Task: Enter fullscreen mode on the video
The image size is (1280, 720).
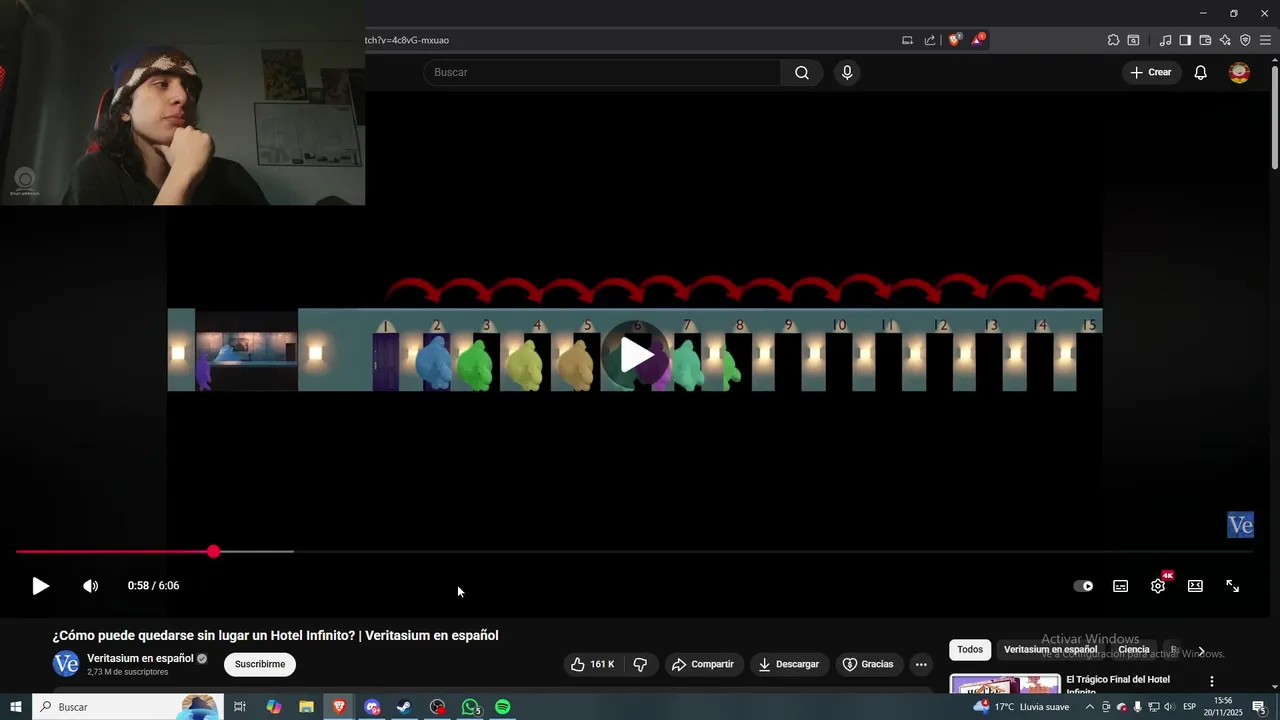Action: 1233,586
